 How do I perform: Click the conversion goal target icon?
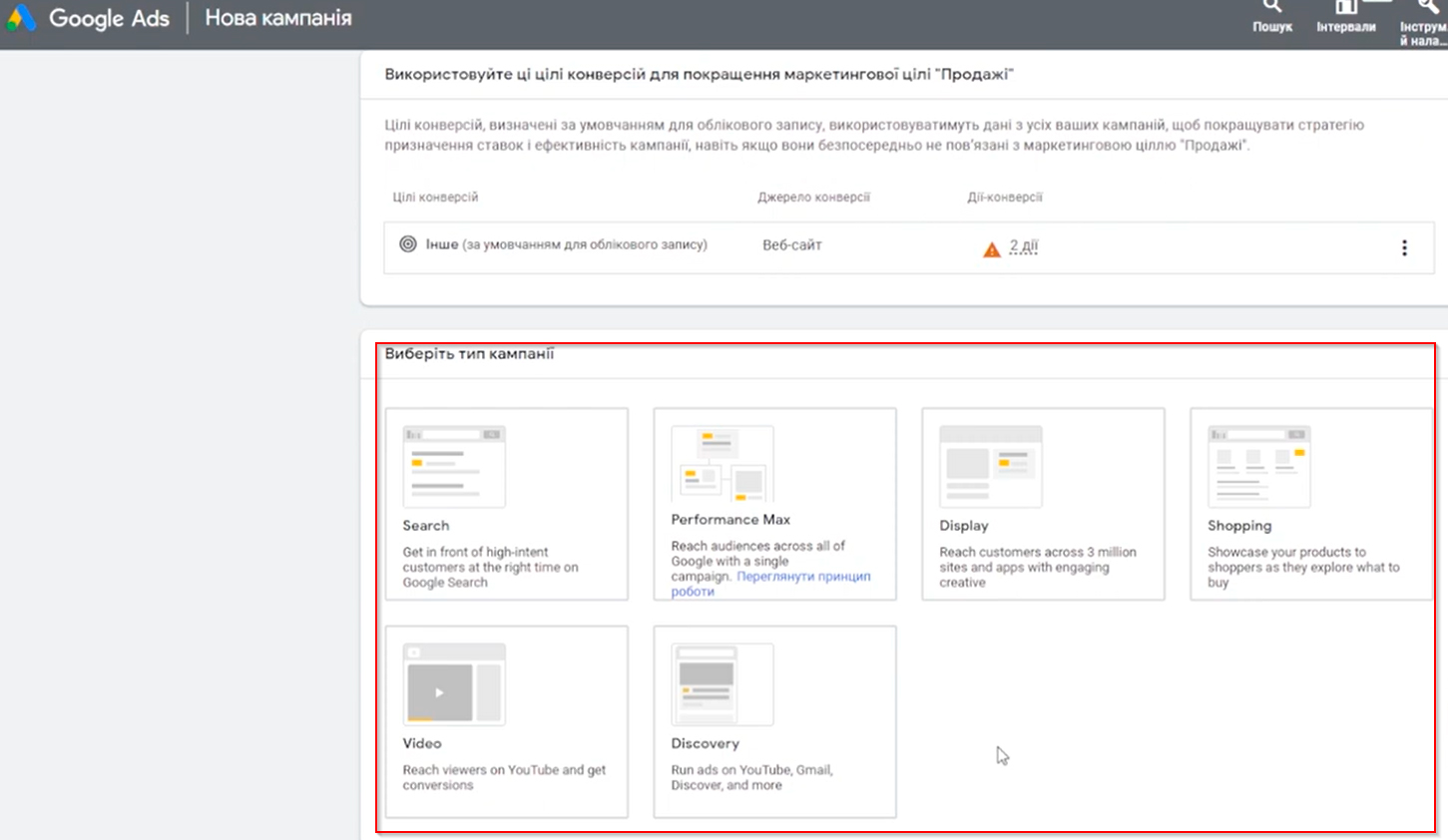(408, 243)
